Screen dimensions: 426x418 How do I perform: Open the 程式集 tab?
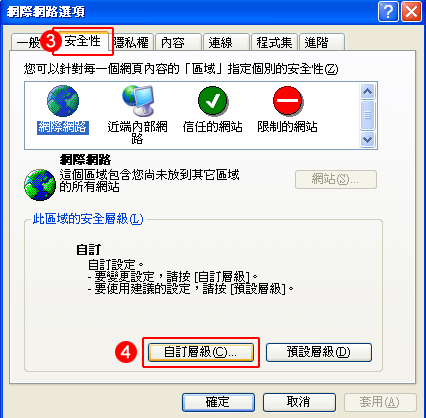click(274, 43)
